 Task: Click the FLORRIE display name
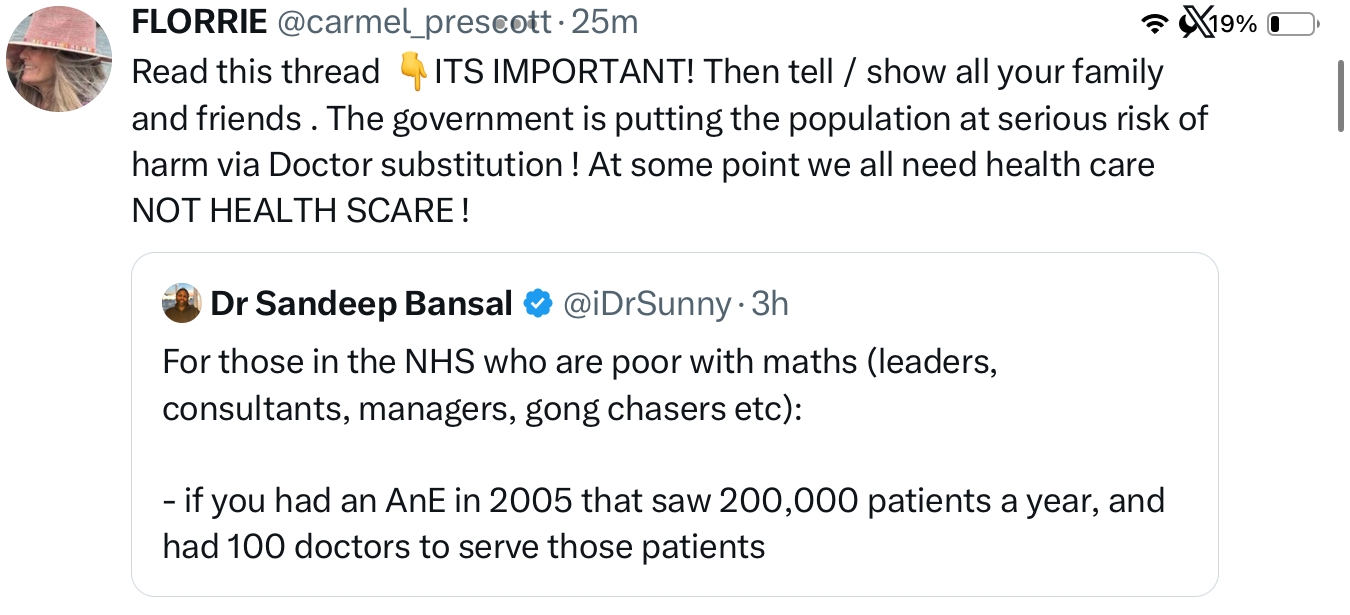pos(199,21)
